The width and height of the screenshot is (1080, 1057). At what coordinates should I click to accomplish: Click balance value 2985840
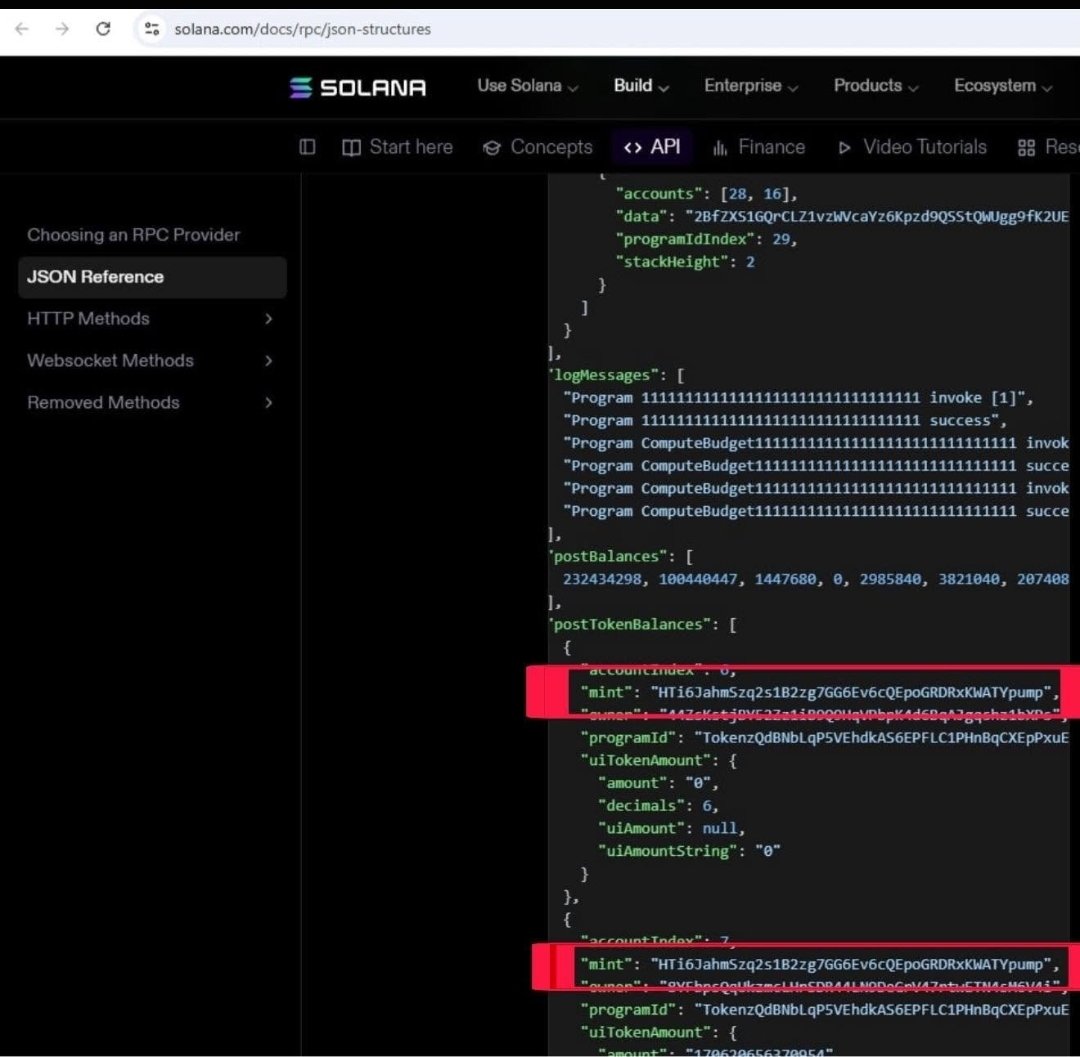pyautogui.click(x=890, y=579)
